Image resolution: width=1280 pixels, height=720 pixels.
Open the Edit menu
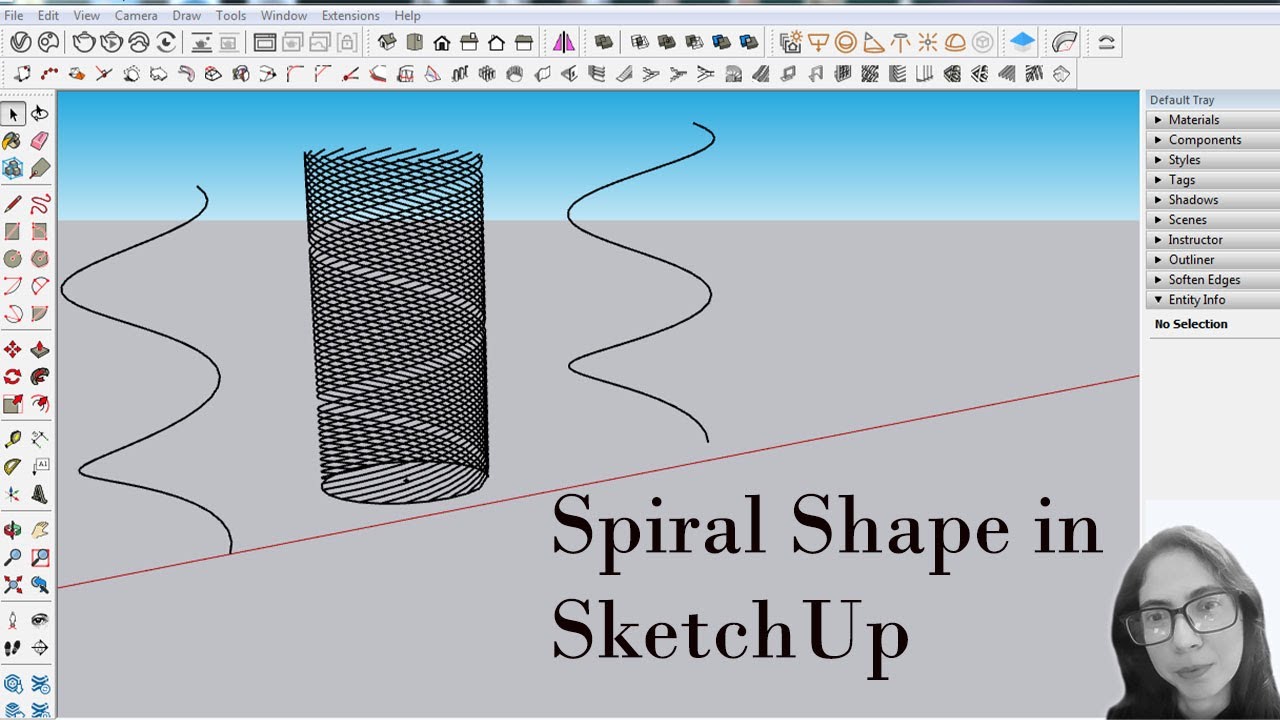tap(48, 16)
